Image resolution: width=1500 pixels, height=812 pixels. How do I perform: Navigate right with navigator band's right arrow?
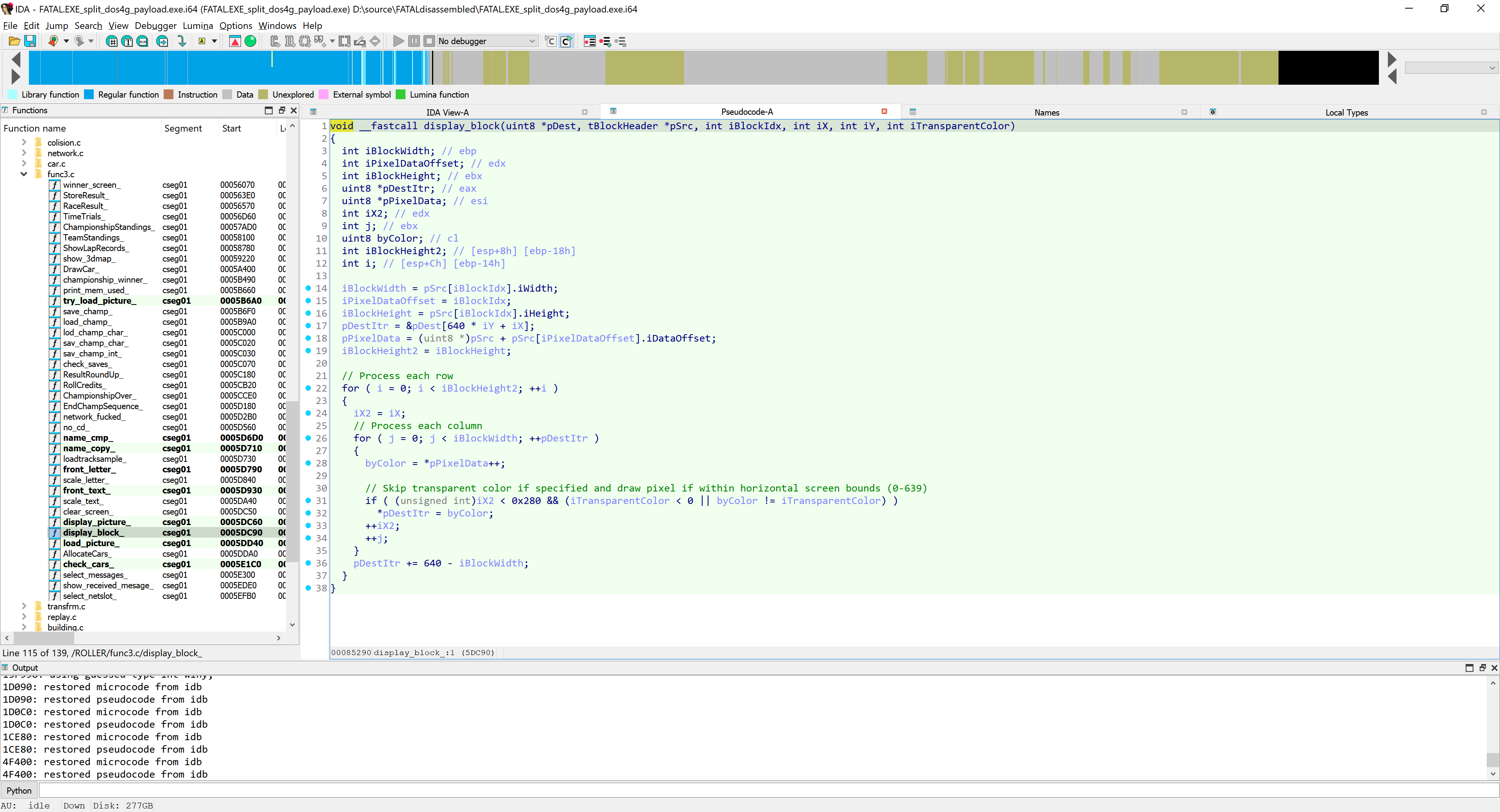point(1392,59)
